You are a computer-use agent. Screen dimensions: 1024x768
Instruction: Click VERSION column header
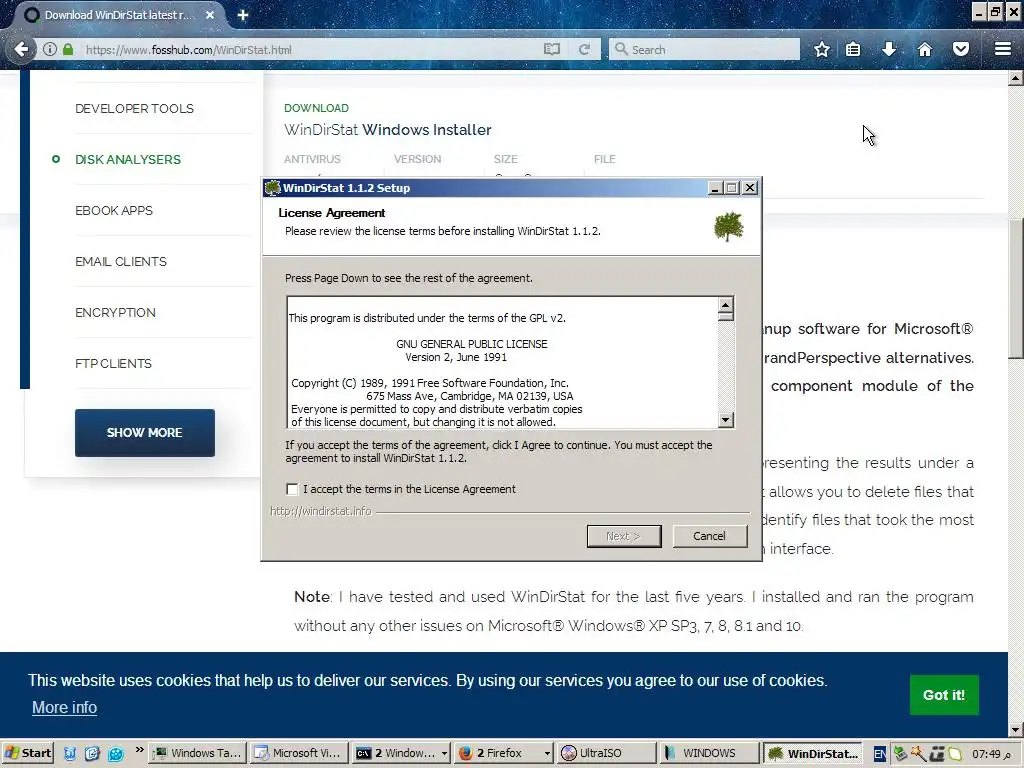pyautogui.click(x=417, y=159)
